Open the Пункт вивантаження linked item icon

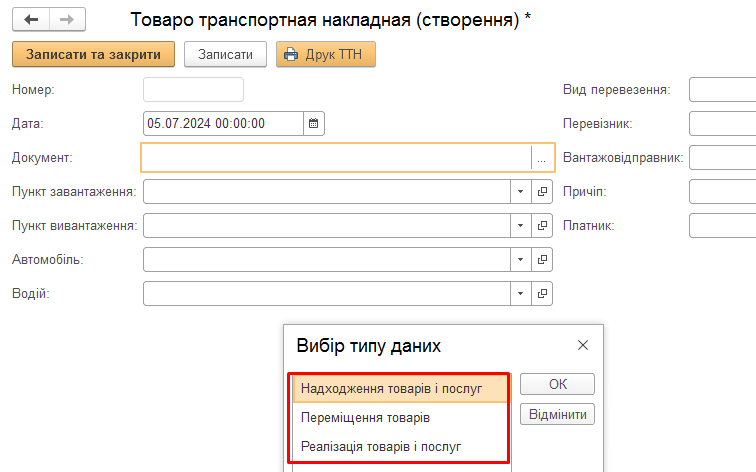(543, 226)
